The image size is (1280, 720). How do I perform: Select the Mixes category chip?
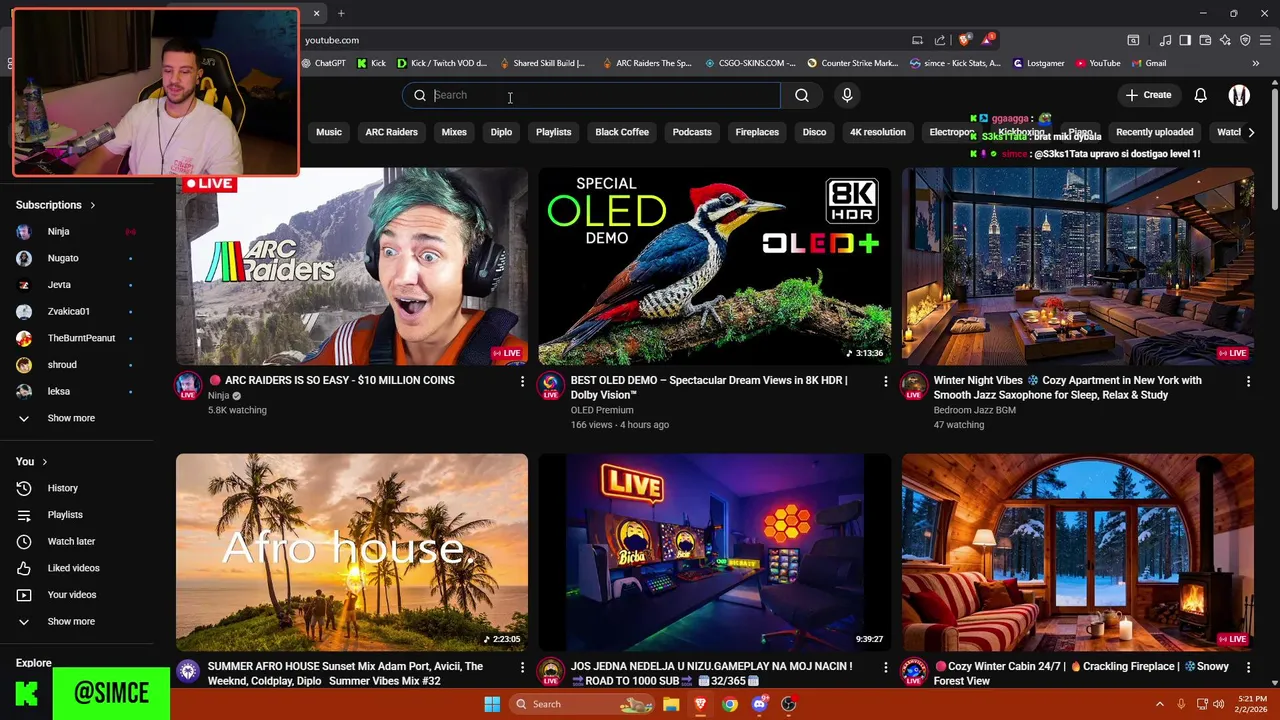454,132
